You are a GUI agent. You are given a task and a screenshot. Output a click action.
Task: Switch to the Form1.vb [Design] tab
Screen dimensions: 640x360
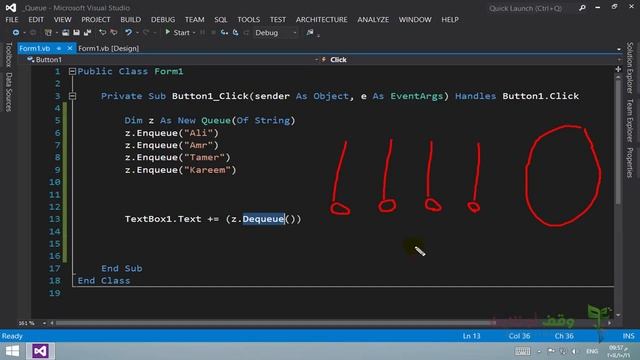coord(109,48)
